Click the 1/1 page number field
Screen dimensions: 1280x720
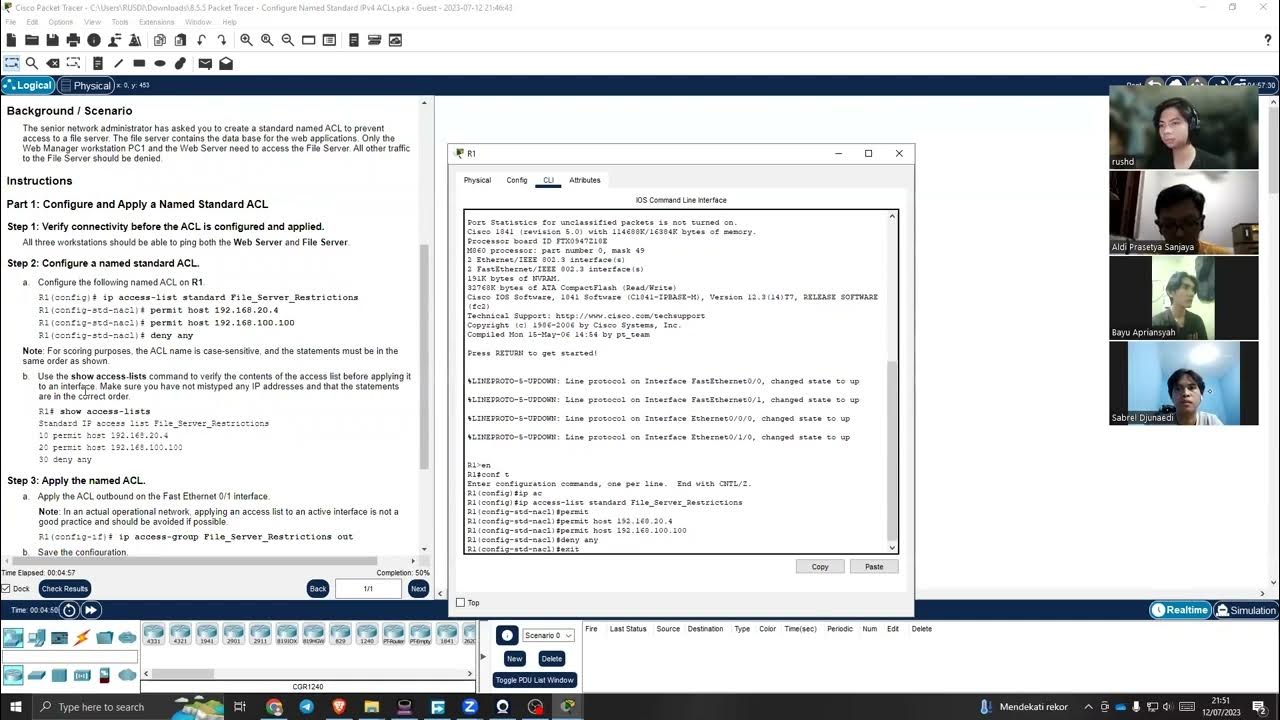(x=368, y=588)
